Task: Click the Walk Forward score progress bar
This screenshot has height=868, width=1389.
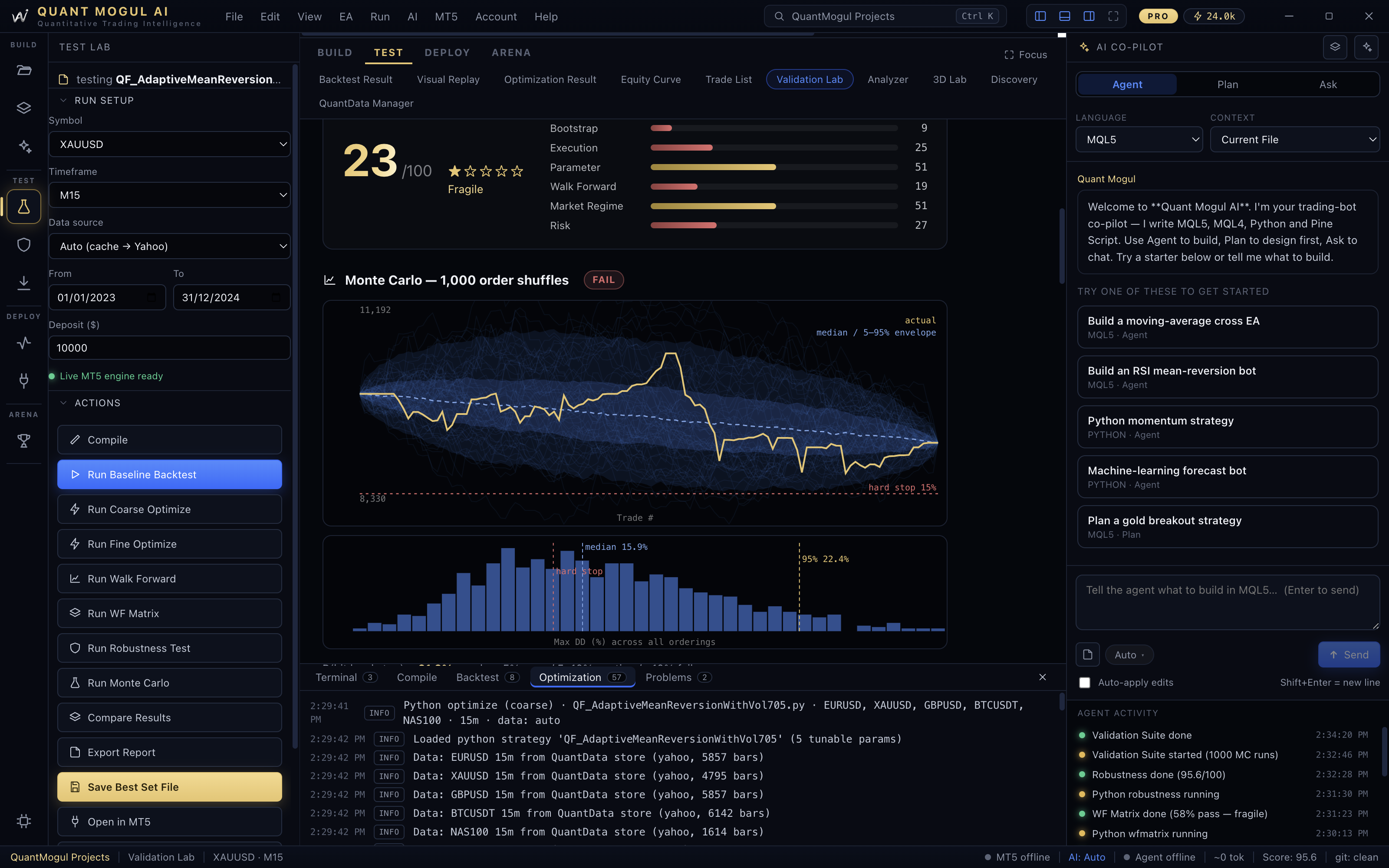Action: [x=773, y=187]
